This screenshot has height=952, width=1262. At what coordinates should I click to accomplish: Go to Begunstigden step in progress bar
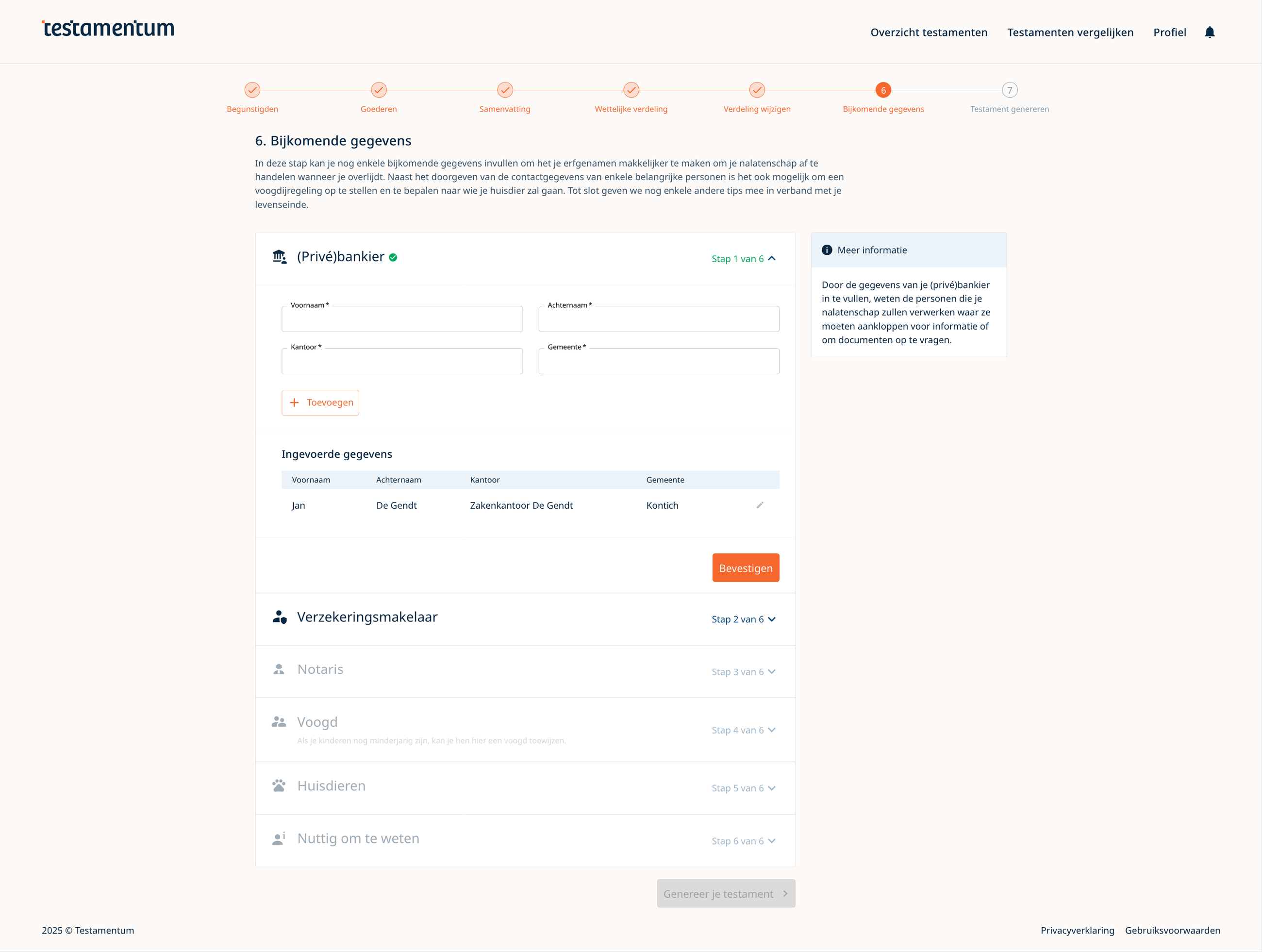click(x=252, y=90)
